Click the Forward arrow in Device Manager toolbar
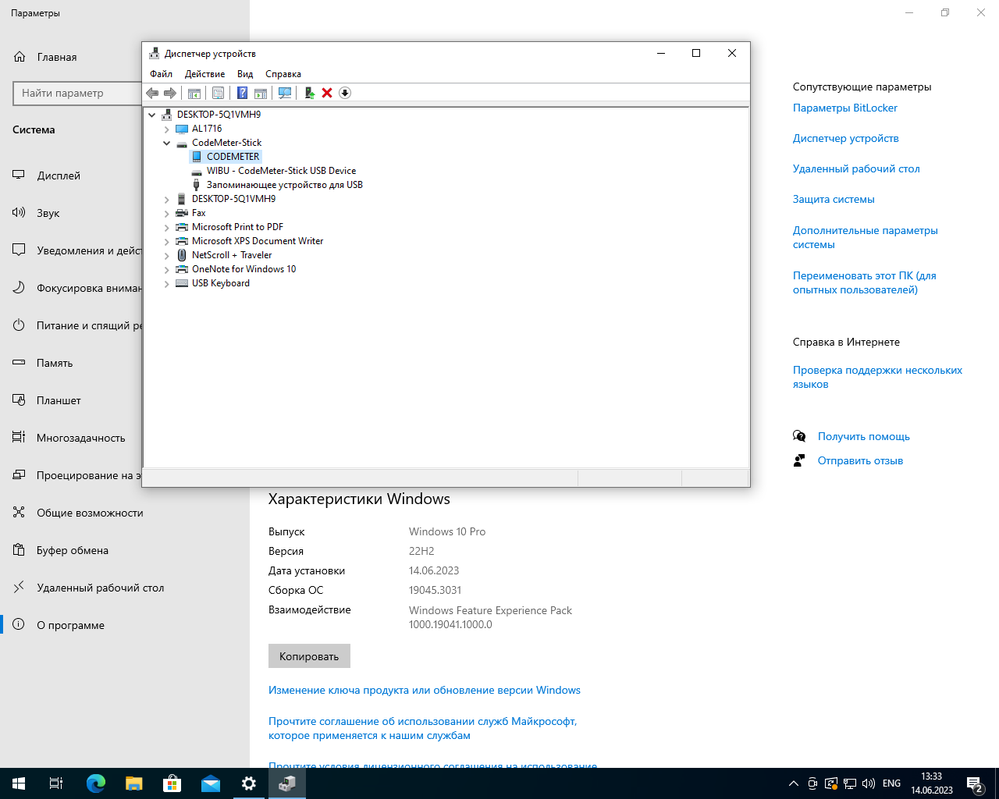 170,93
